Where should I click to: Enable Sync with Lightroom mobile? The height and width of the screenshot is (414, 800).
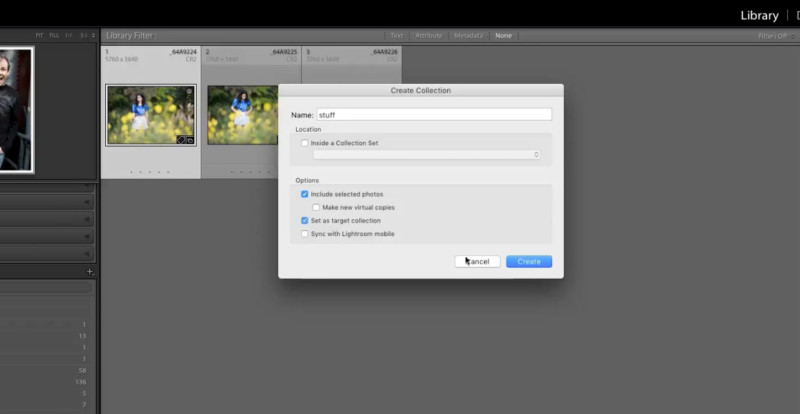[x=305, y=234]
